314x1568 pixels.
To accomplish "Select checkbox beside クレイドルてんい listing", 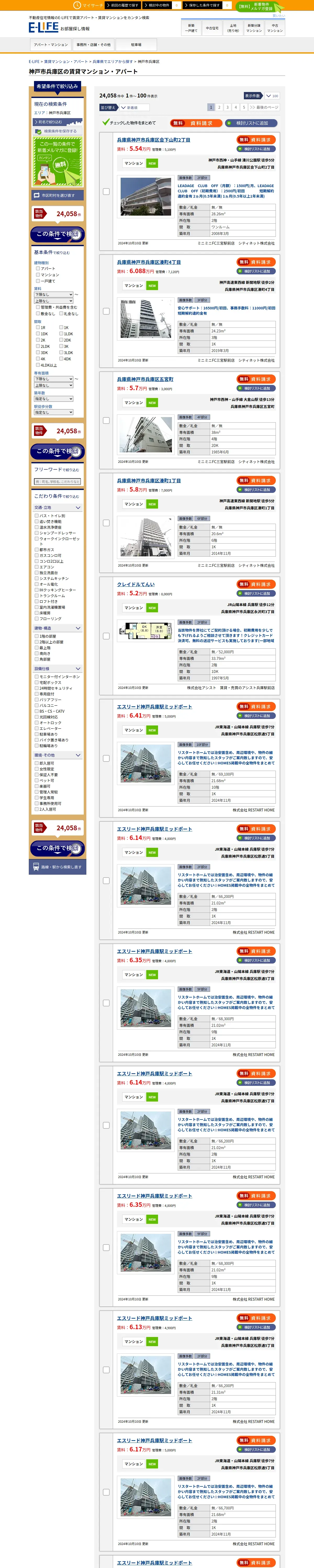I will pyautogui.click(x=106, y=636).
